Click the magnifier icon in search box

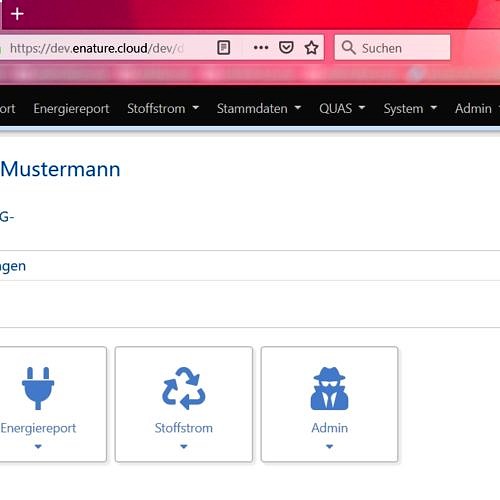[349, 48]
